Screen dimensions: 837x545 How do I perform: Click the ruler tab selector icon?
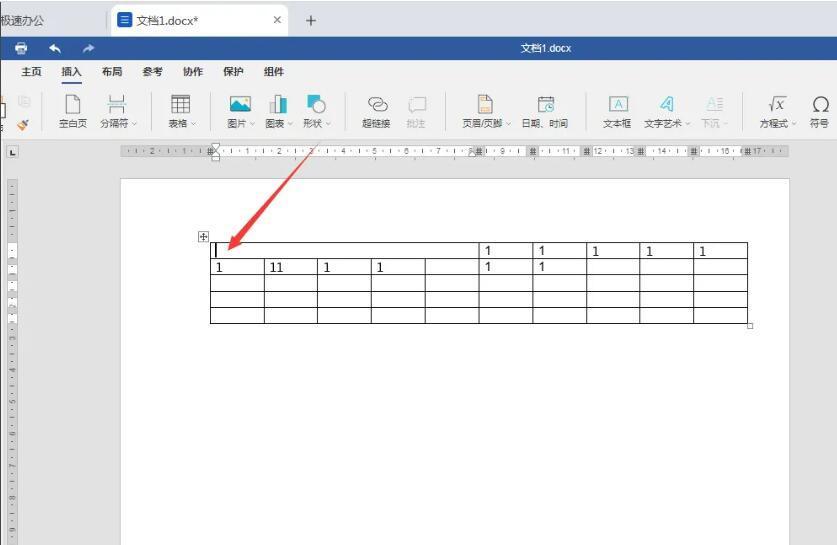point(12,152)
